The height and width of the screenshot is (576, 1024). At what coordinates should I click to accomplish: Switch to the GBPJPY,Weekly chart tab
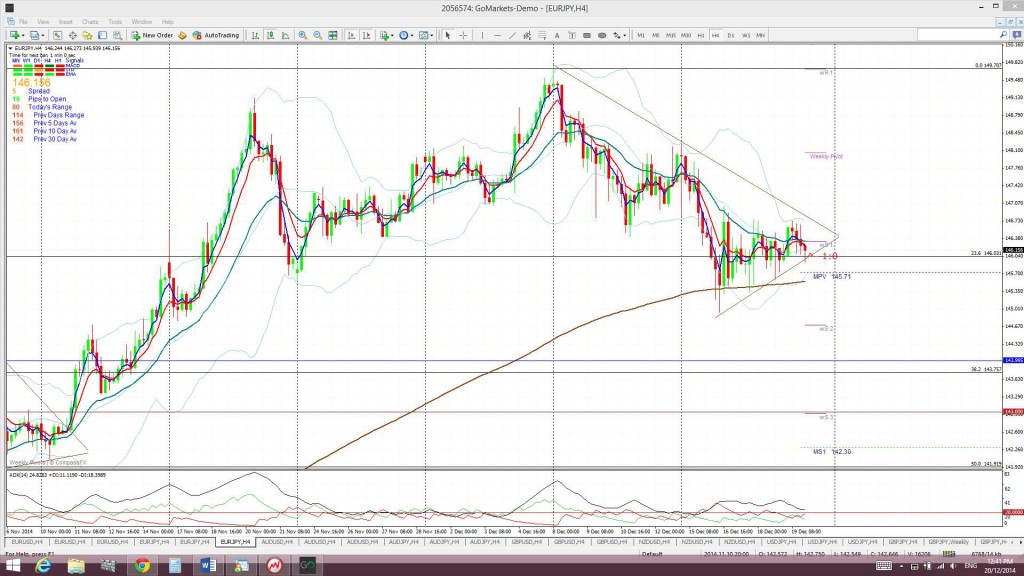948,542
